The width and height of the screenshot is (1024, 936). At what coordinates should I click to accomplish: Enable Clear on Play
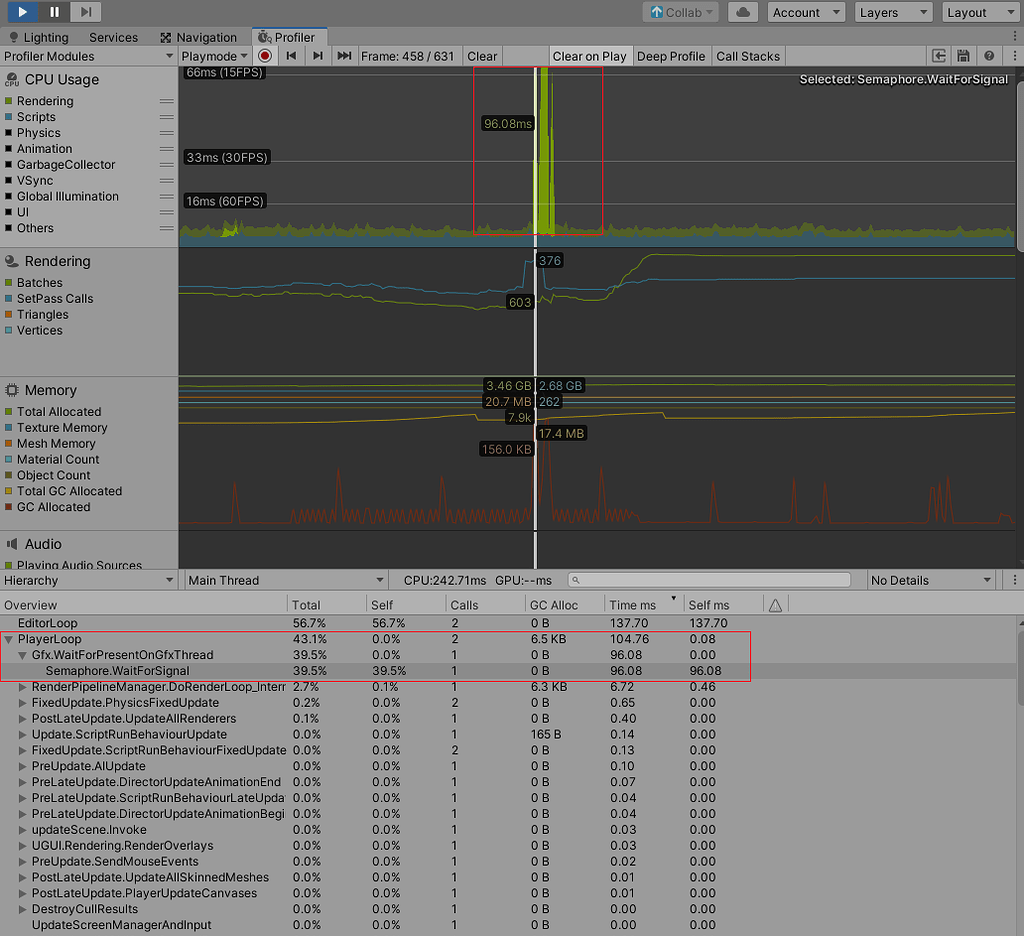(x=589, y=56)
